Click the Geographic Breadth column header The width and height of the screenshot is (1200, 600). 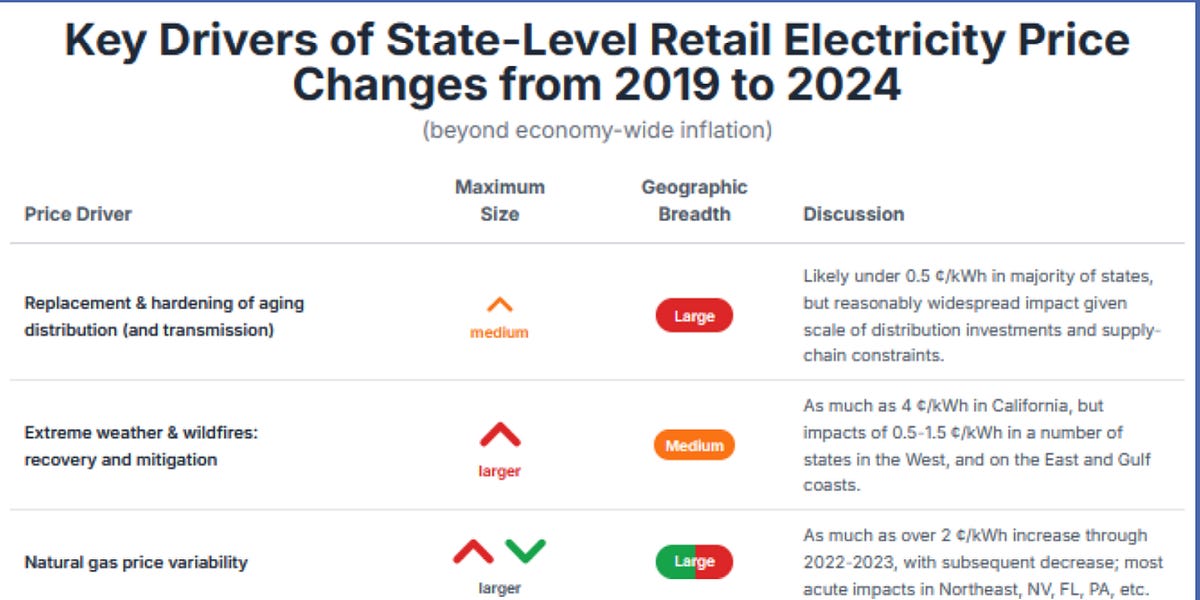[694, 200]
